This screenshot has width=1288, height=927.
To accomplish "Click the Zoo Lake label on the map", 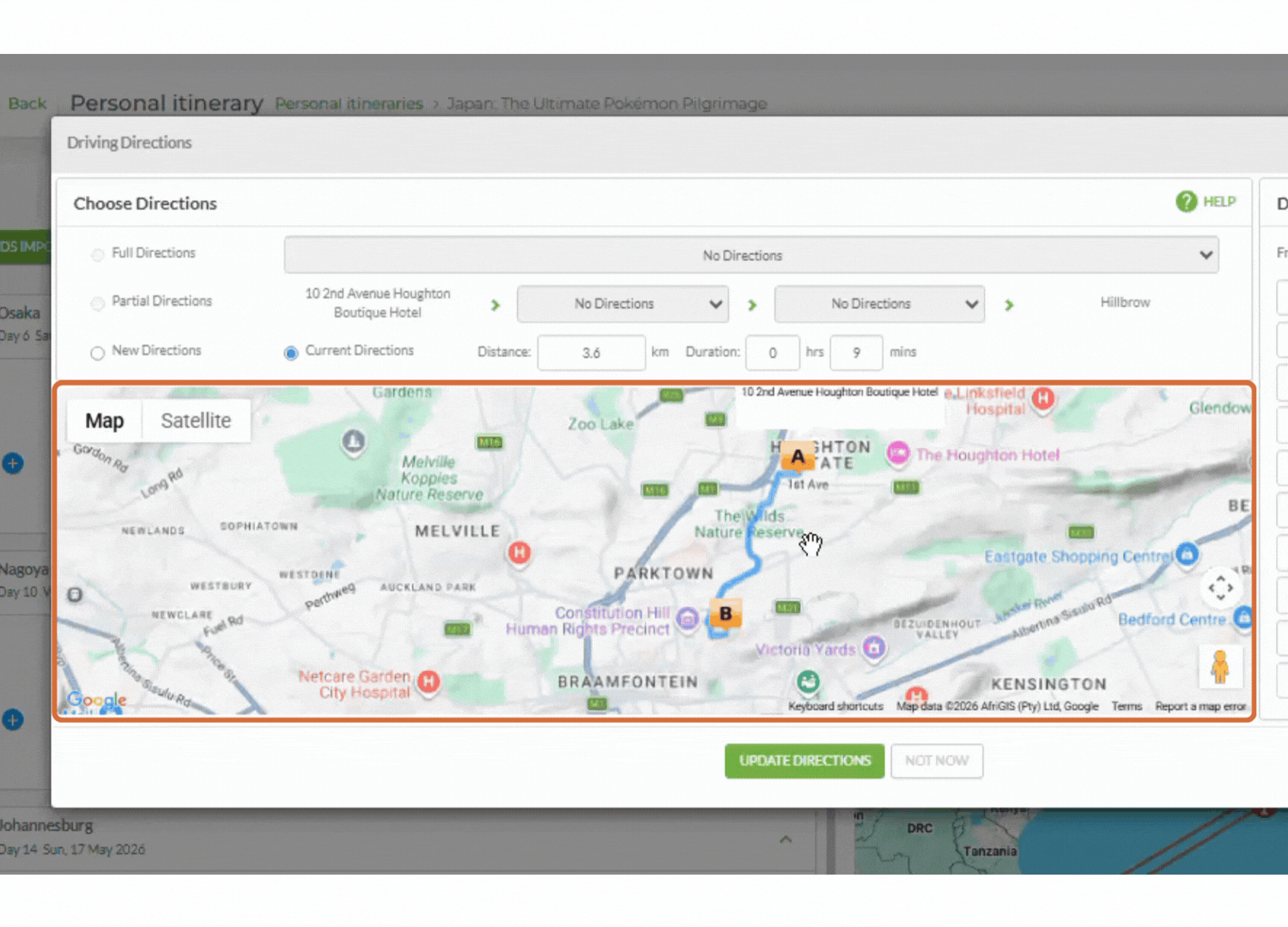I will [x=600, y=424].
